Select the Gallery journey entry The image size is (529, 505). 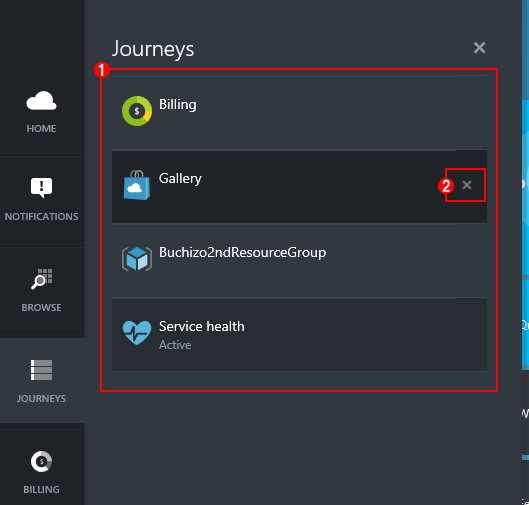[299, 187]
